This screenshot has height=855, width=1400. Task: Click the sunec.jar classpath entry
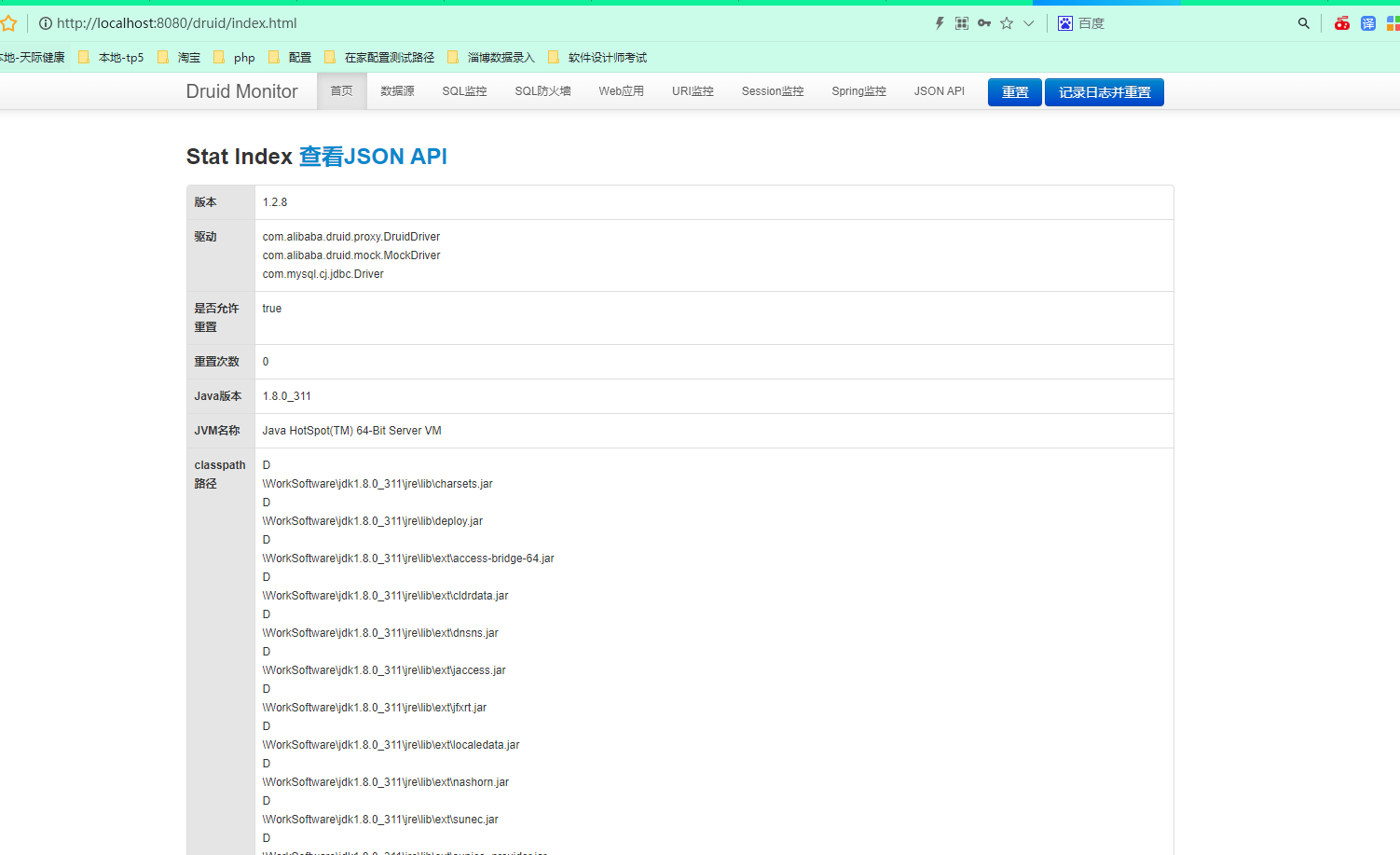coord(380,820)
